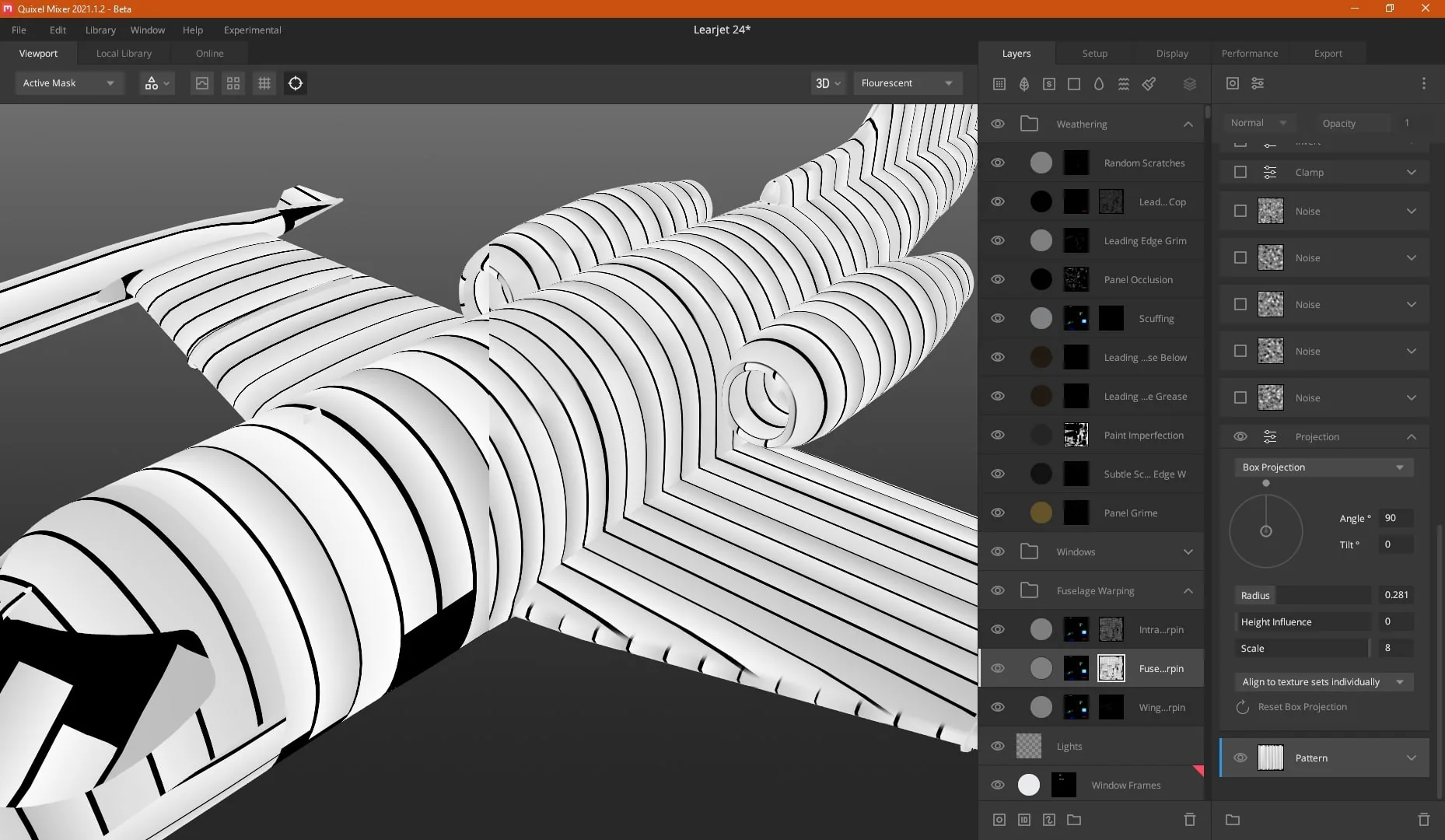This screenshot has height=840, width=1445.
Task: Open the Experimental menu
Action: pyautogui.click(x=253, y=30)
